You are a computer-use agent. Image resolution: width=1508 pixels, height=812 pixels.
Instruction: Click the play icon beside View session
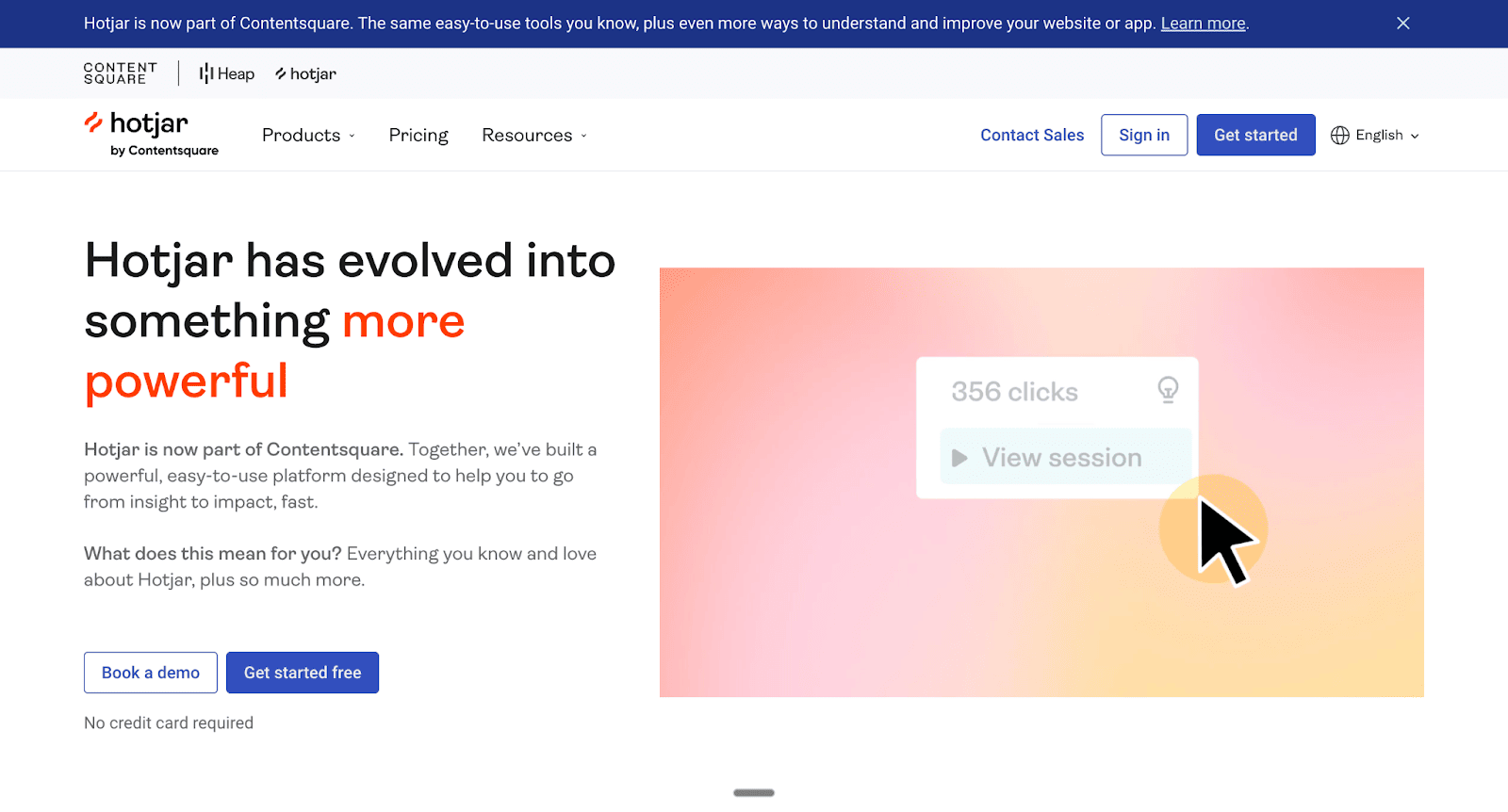click(959, 458)
